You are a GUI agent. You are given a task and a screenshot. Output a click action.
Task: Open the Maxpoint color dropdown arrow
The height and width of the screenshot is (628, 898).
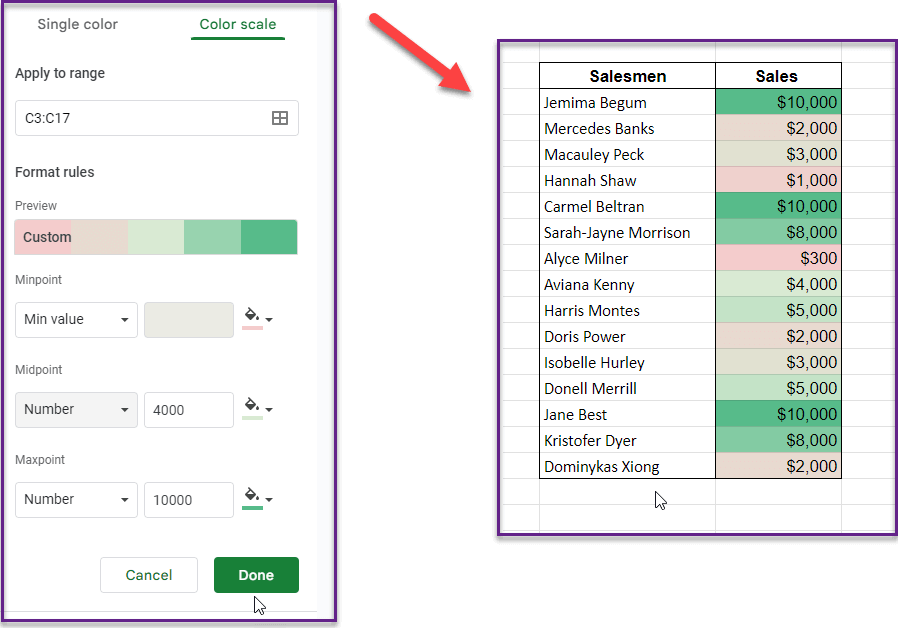268,498
